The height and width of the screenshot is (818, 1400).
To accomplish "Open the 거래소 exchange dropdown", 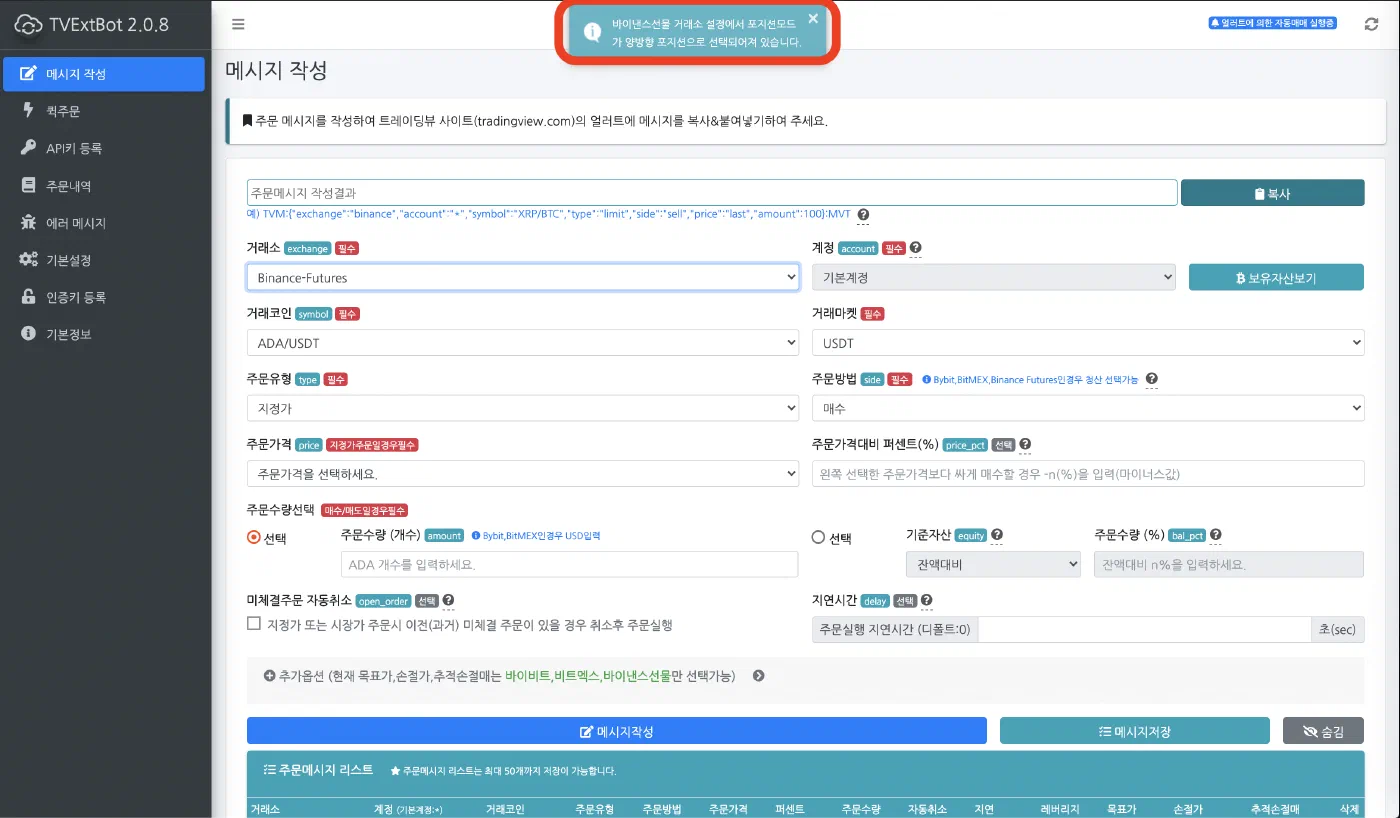I will 523,277.
